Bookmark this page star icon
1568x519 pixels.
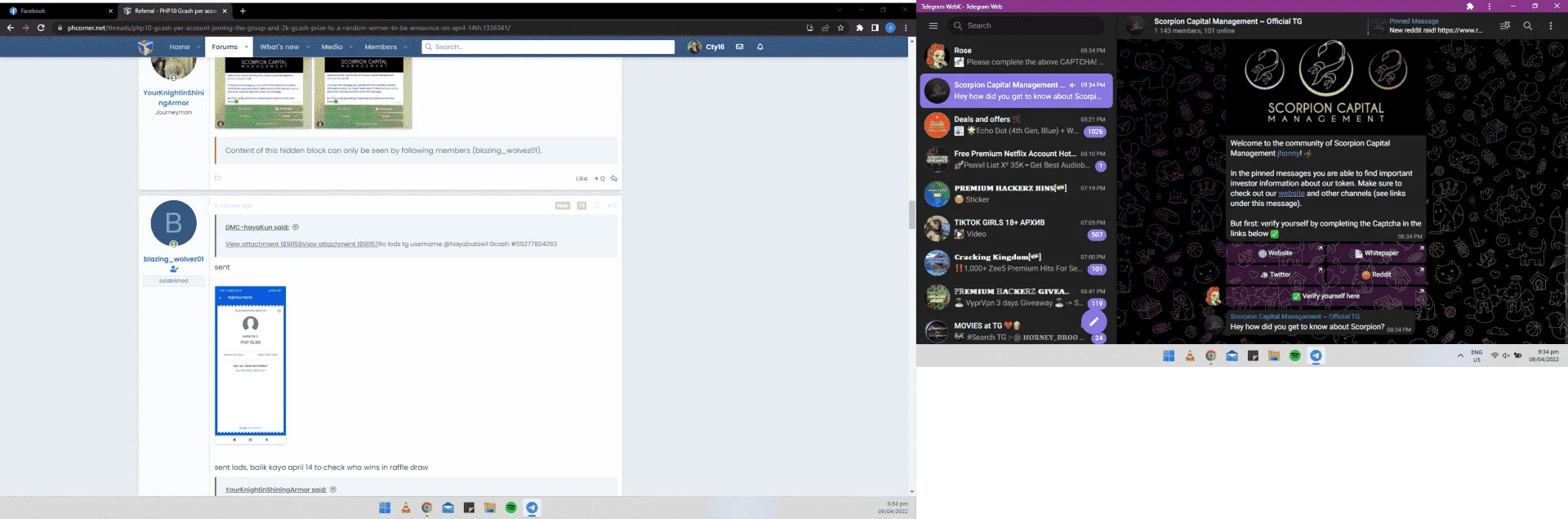point(840,28)
